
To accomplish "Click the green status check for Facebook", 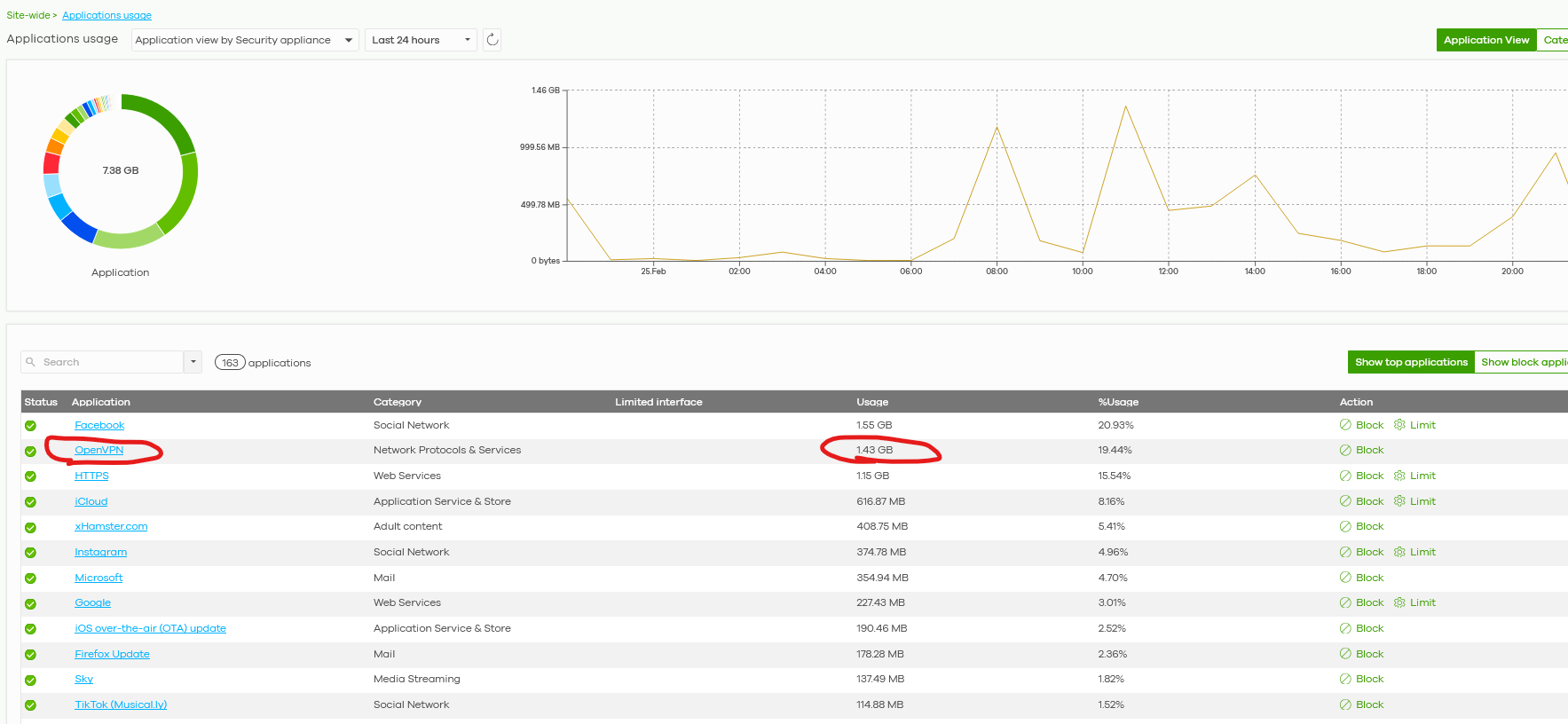I will pos(31,426).
